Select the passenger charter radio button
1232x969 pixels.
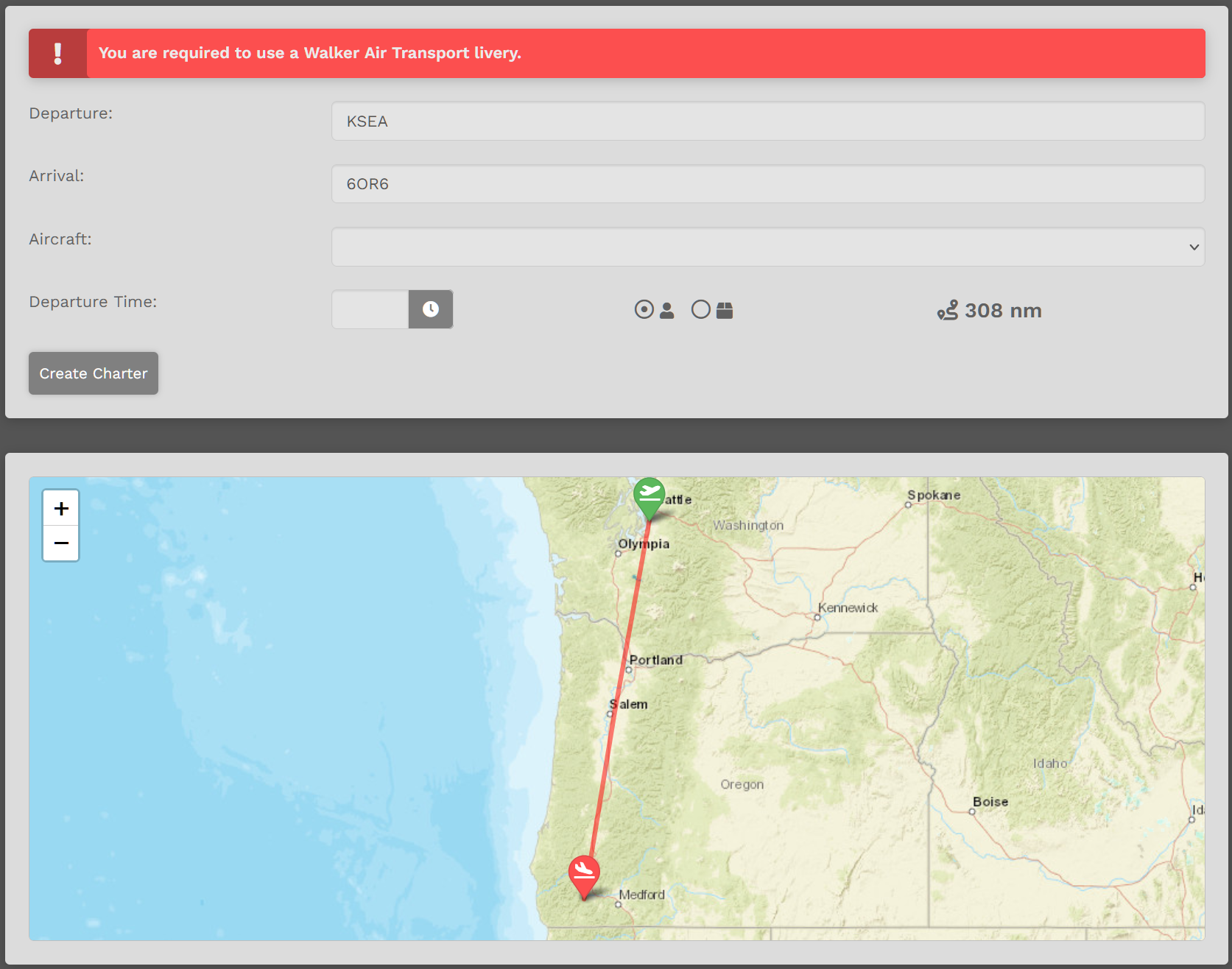pos(644,309)
